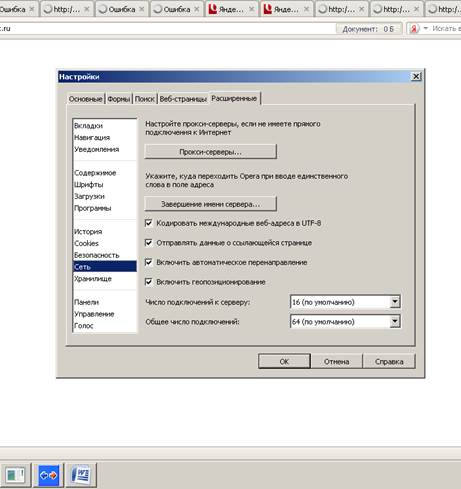Open the Содержимое section
The width and height of the screenshot is (461, 489).
click(x=105, y=173)
